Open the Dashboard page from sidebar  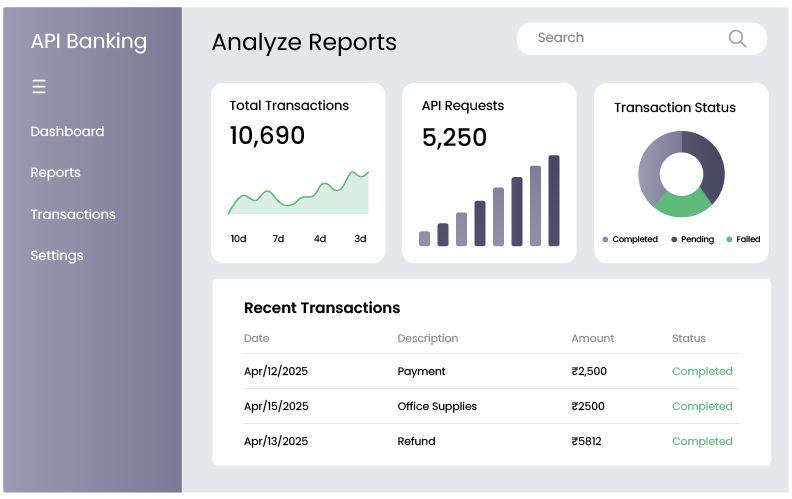(x=67, y=131)
